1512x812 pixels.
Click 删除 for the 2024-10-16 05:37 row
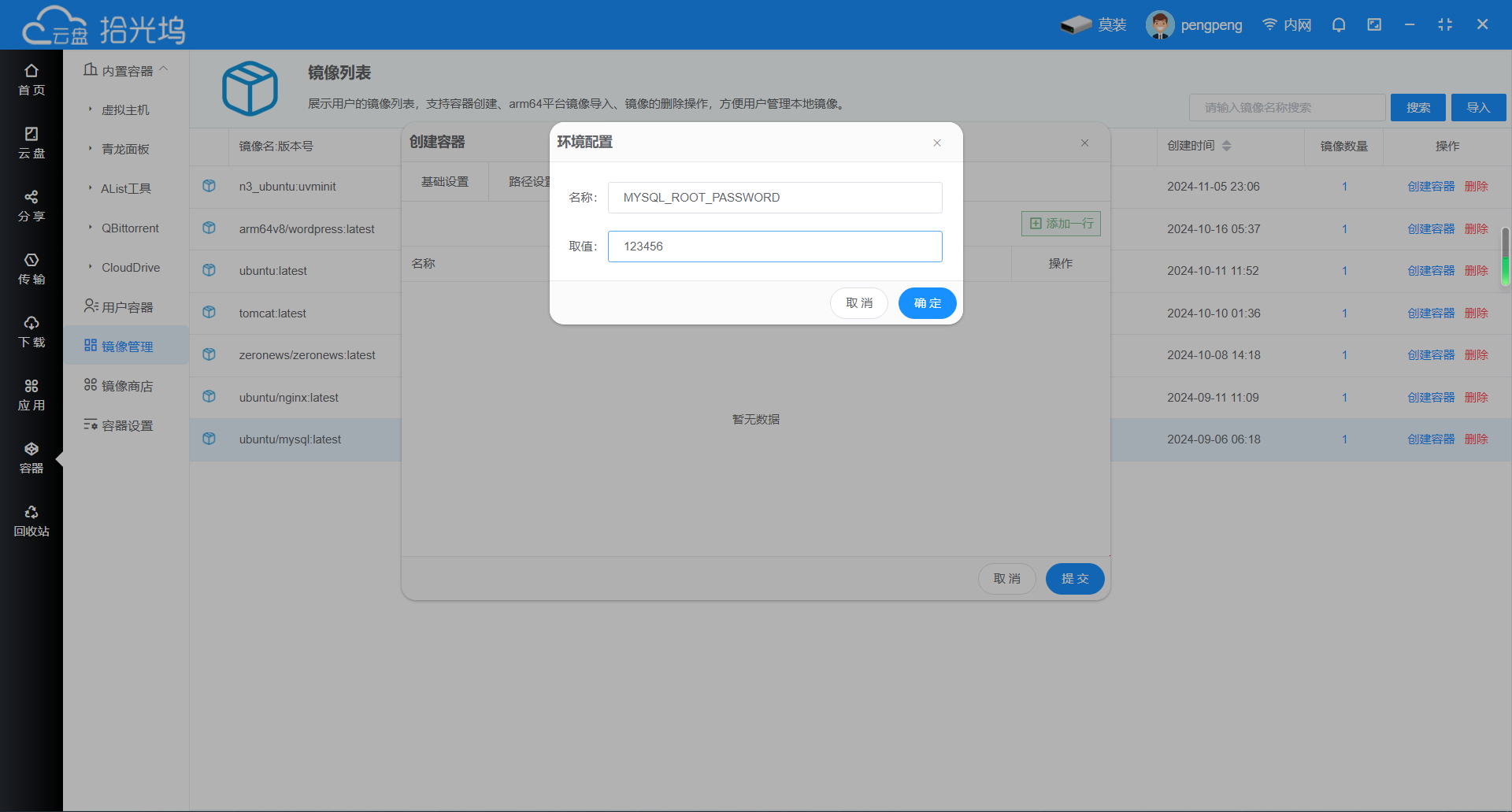click(x=1477, y=228)
